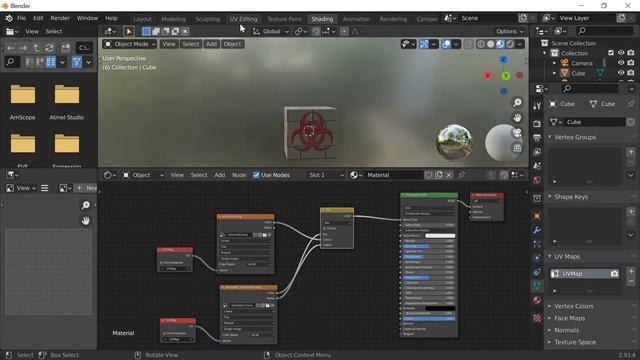
Task: Open Tool properties tab icon
Action: click(537, 106)
